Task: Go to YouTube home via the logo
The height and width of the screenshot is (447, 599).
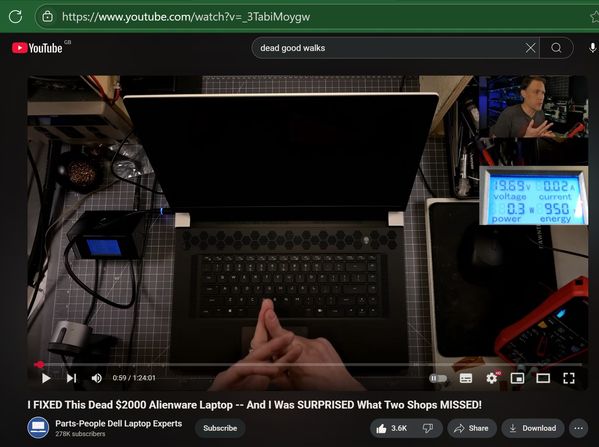Action: (37, 48)
